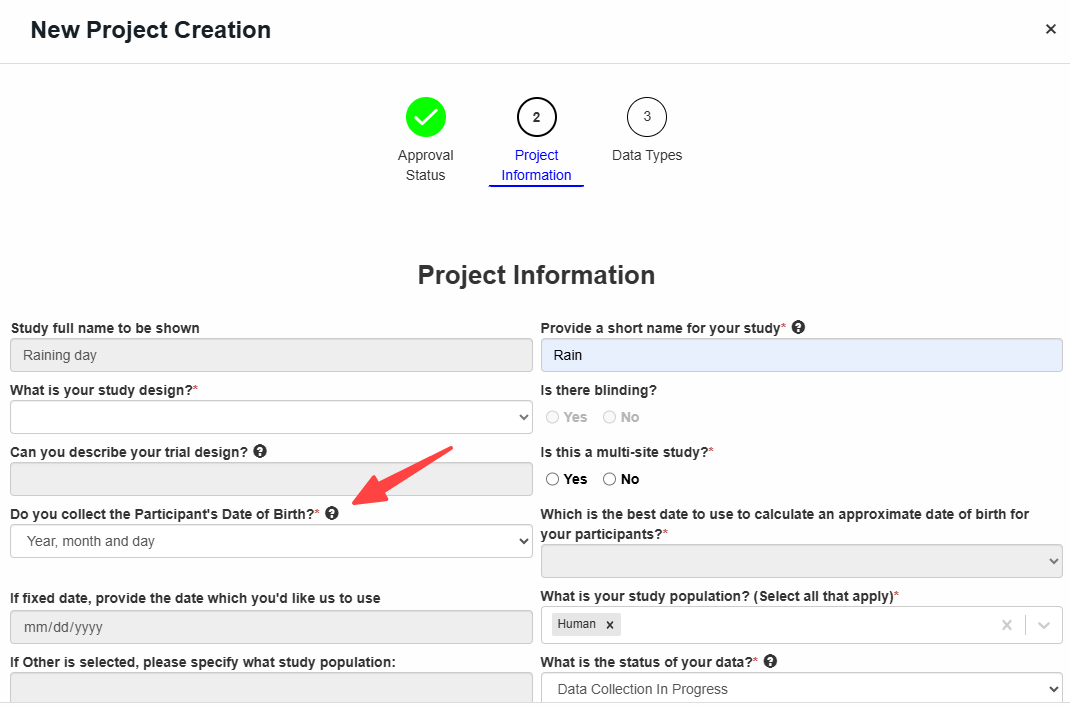Click the fixed date mm/dd/yyyy field

[x=271, y=627]
